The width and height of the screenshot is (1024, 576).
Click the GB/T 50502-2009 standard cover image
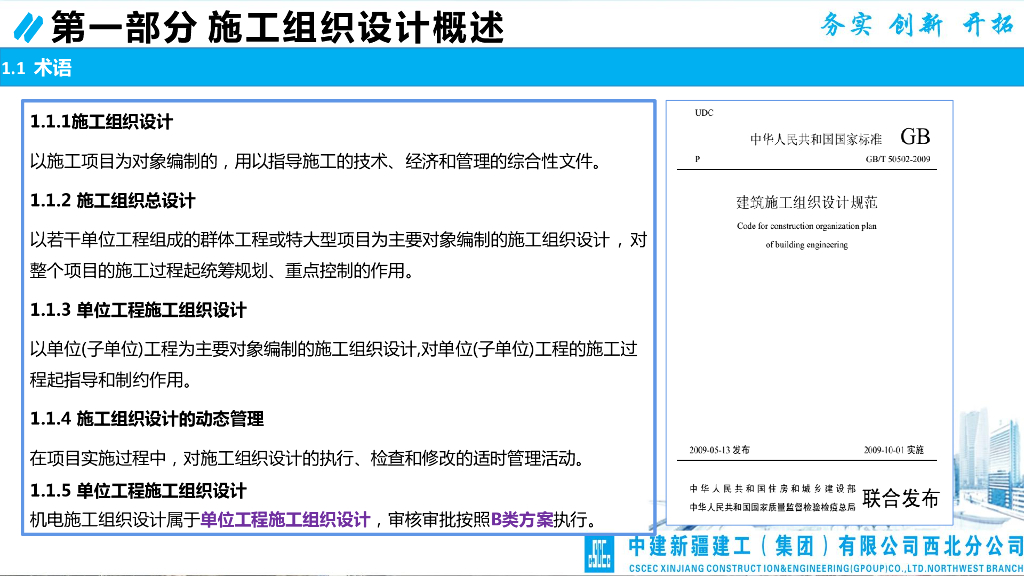[x=811, y=310]
